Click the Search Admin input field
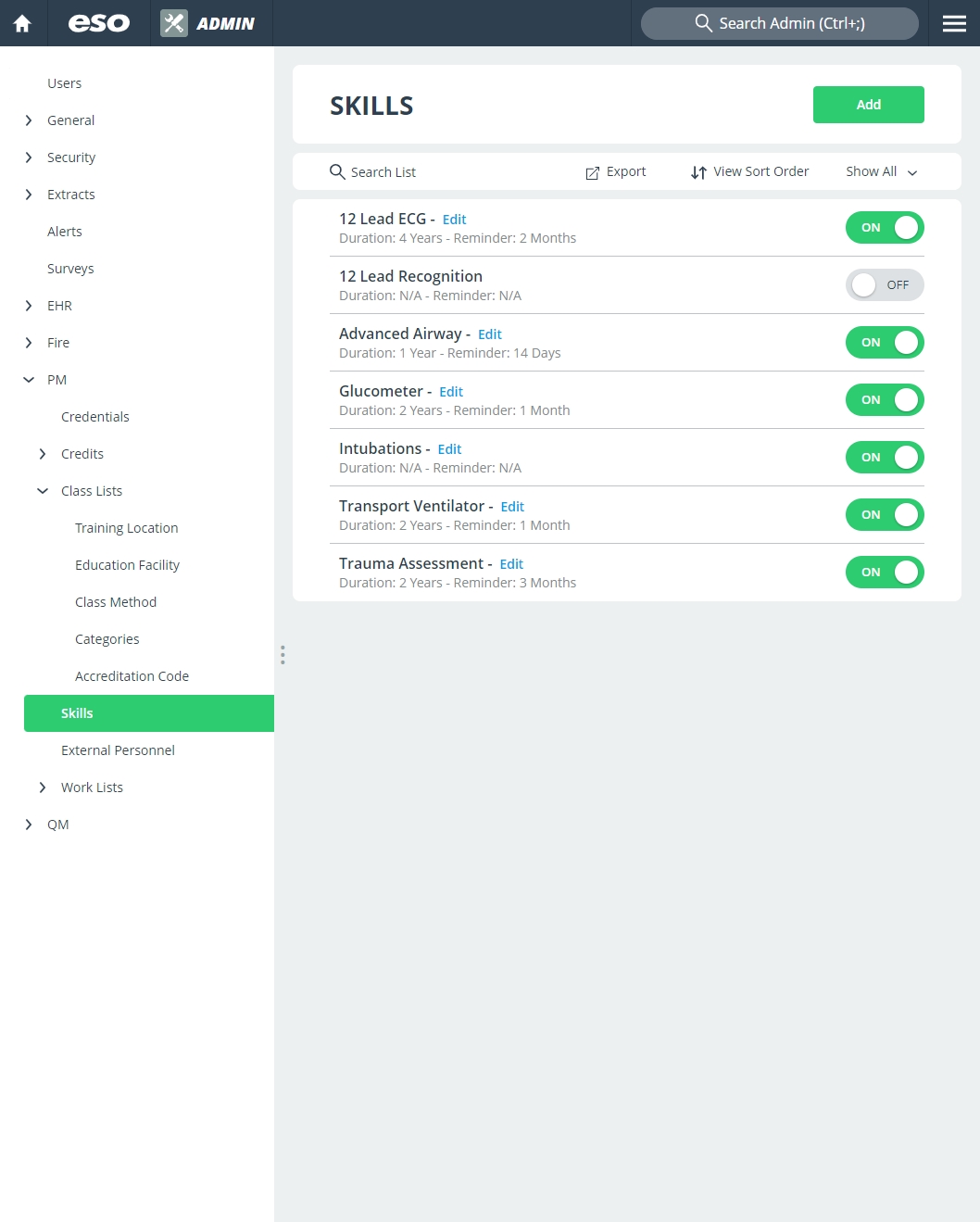Viewport: 980px width, 1222px height. click(780, 23)
